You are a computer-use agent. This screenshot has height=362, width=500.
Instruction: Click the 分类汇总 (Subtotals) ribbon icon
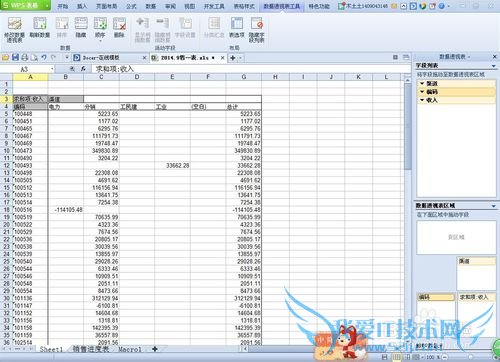[214, 23]
